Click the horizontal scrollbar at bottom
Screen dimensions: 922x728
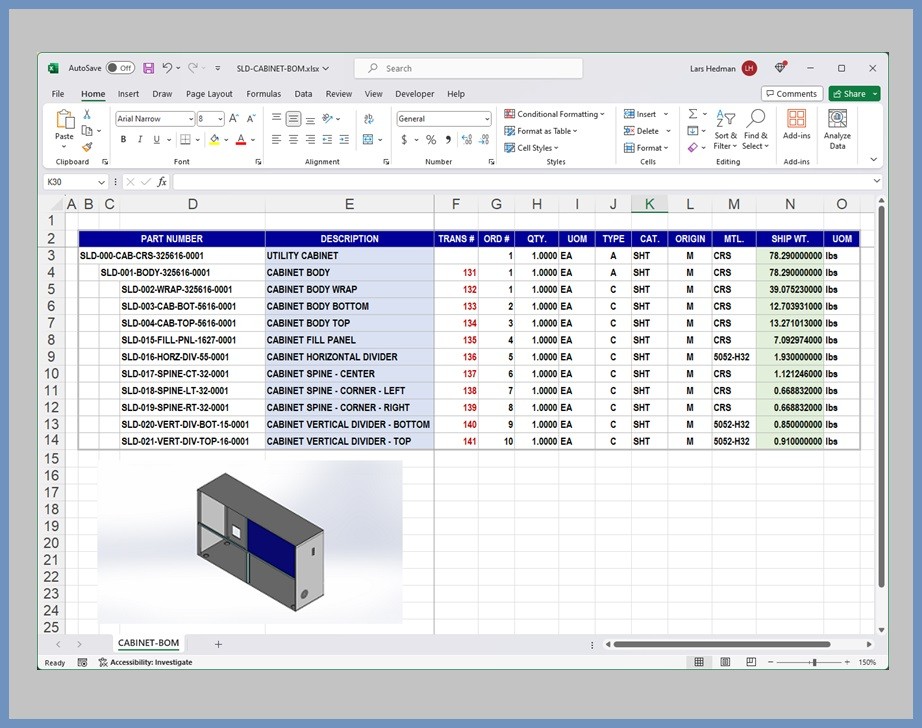[x=721, y=644]
